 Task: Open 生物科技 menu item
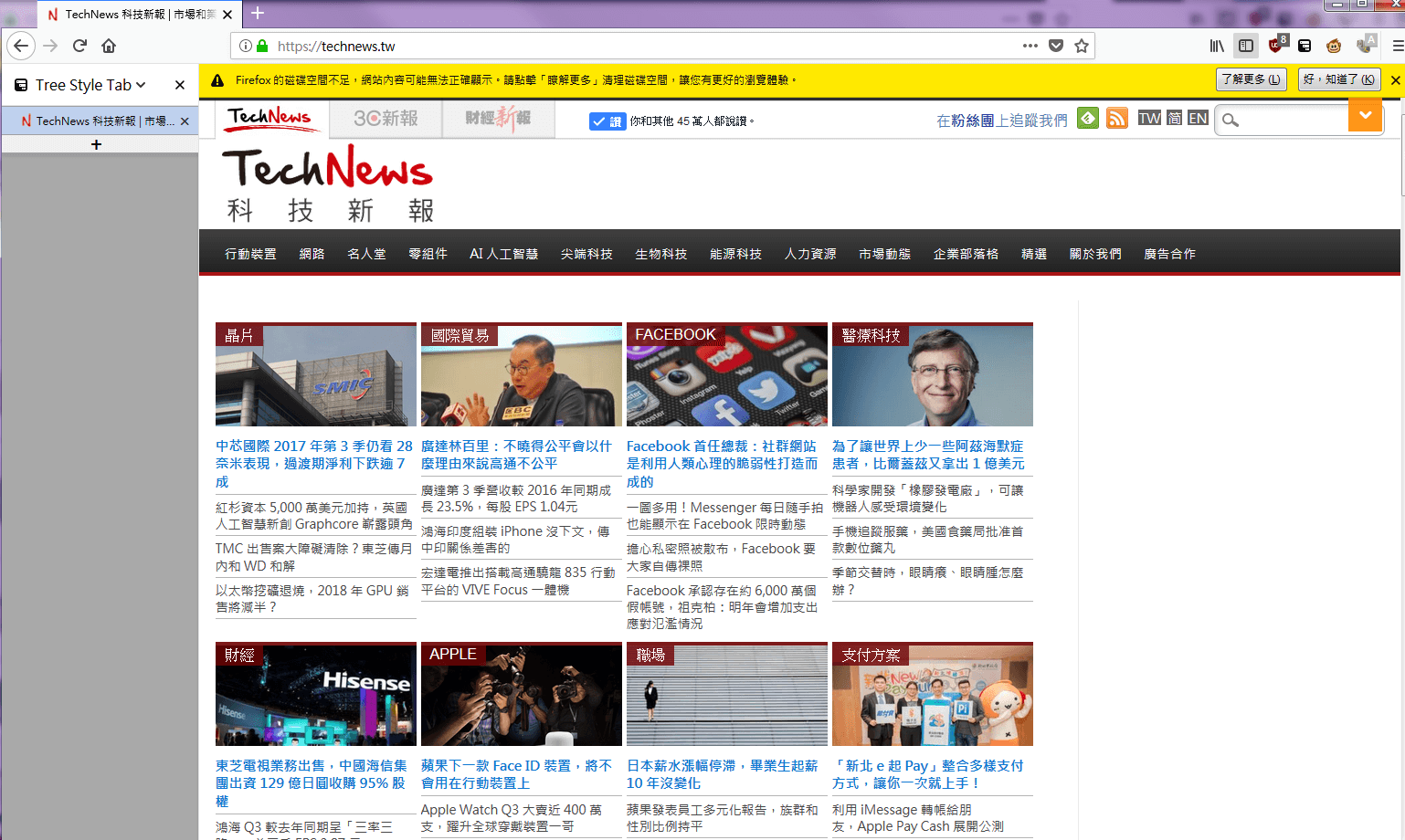pos(661,254)
